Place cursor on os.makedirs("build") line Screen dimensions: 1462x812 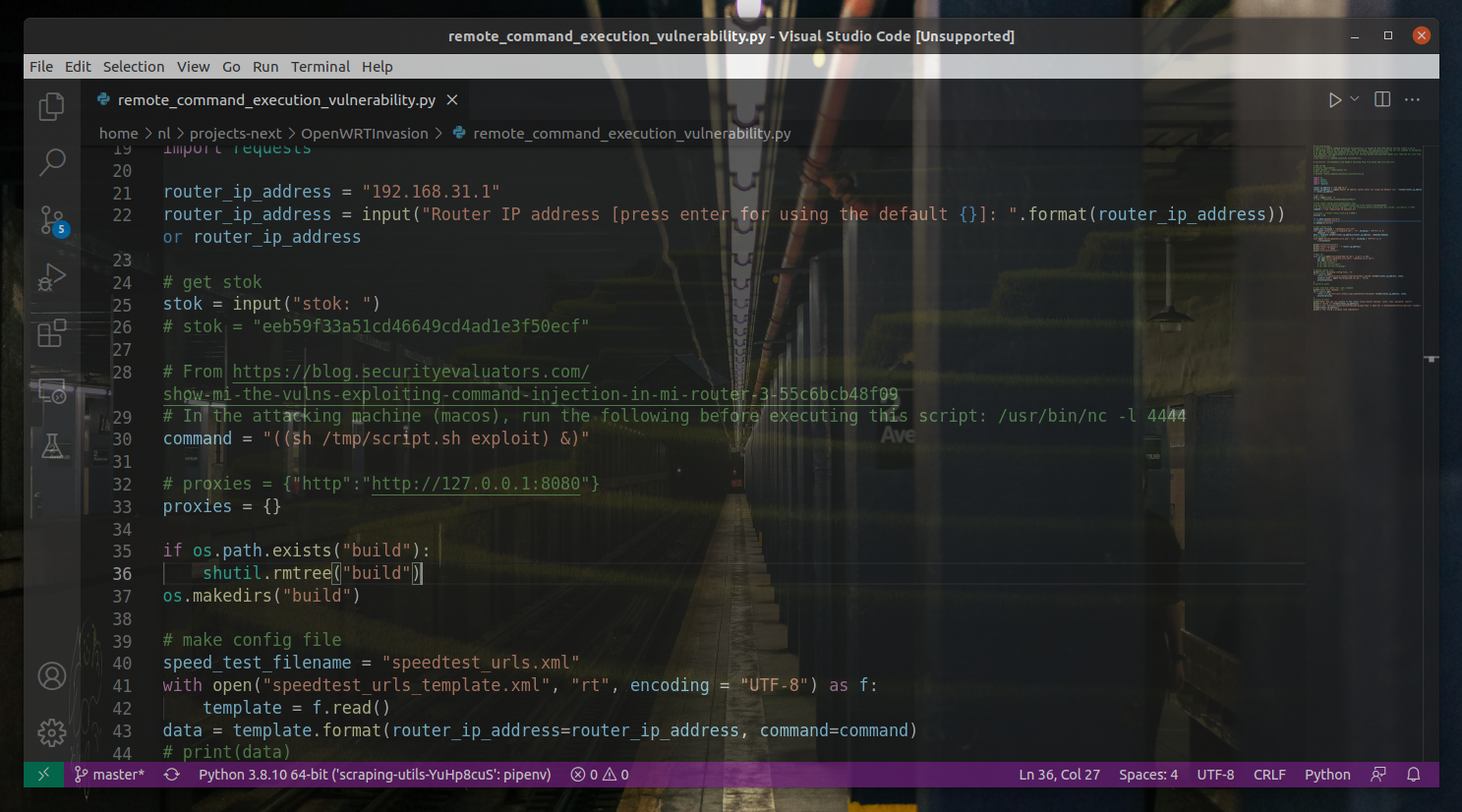262,596
